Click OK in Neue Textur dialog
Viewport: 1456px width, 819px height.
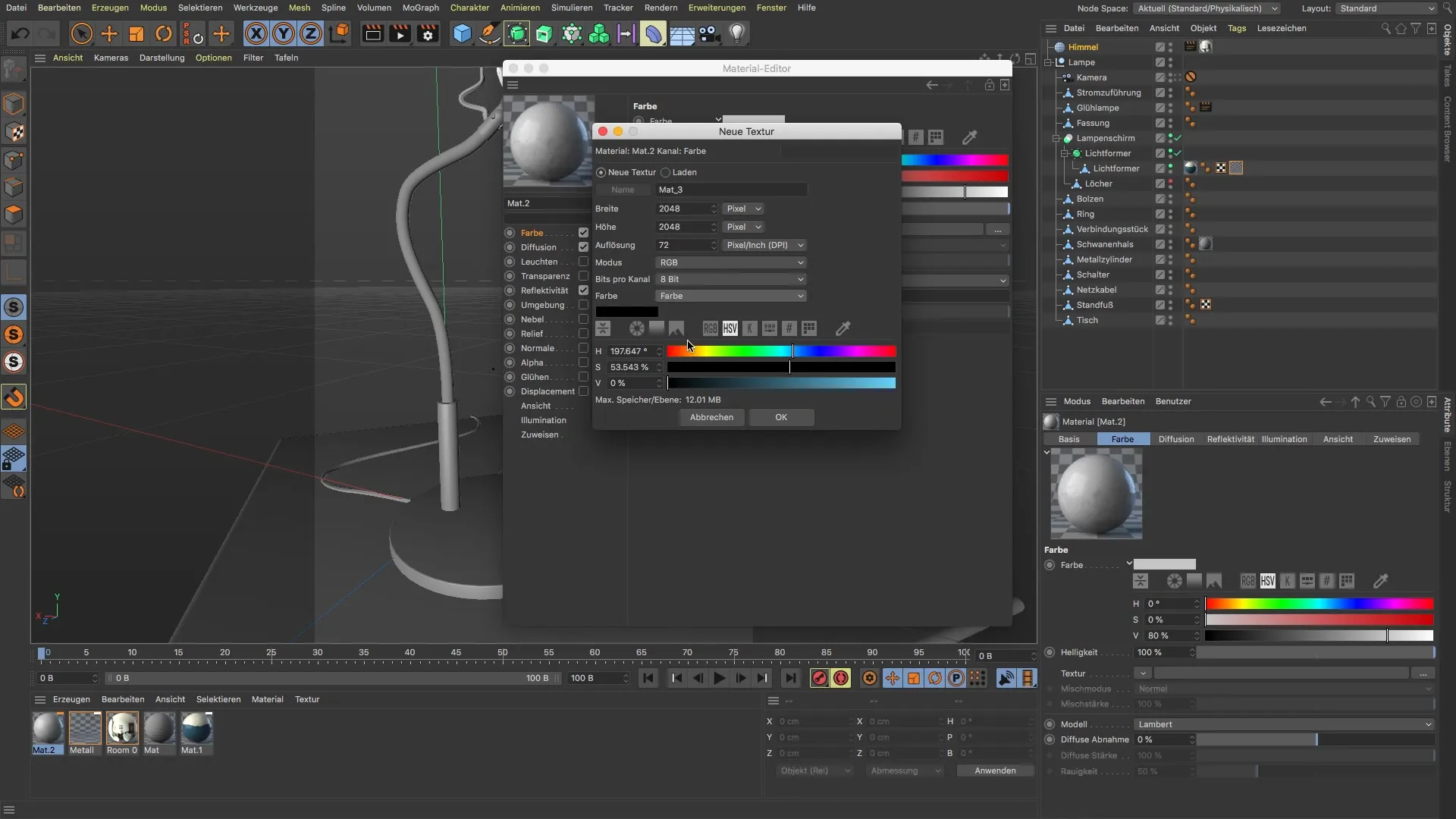(781, 417)
